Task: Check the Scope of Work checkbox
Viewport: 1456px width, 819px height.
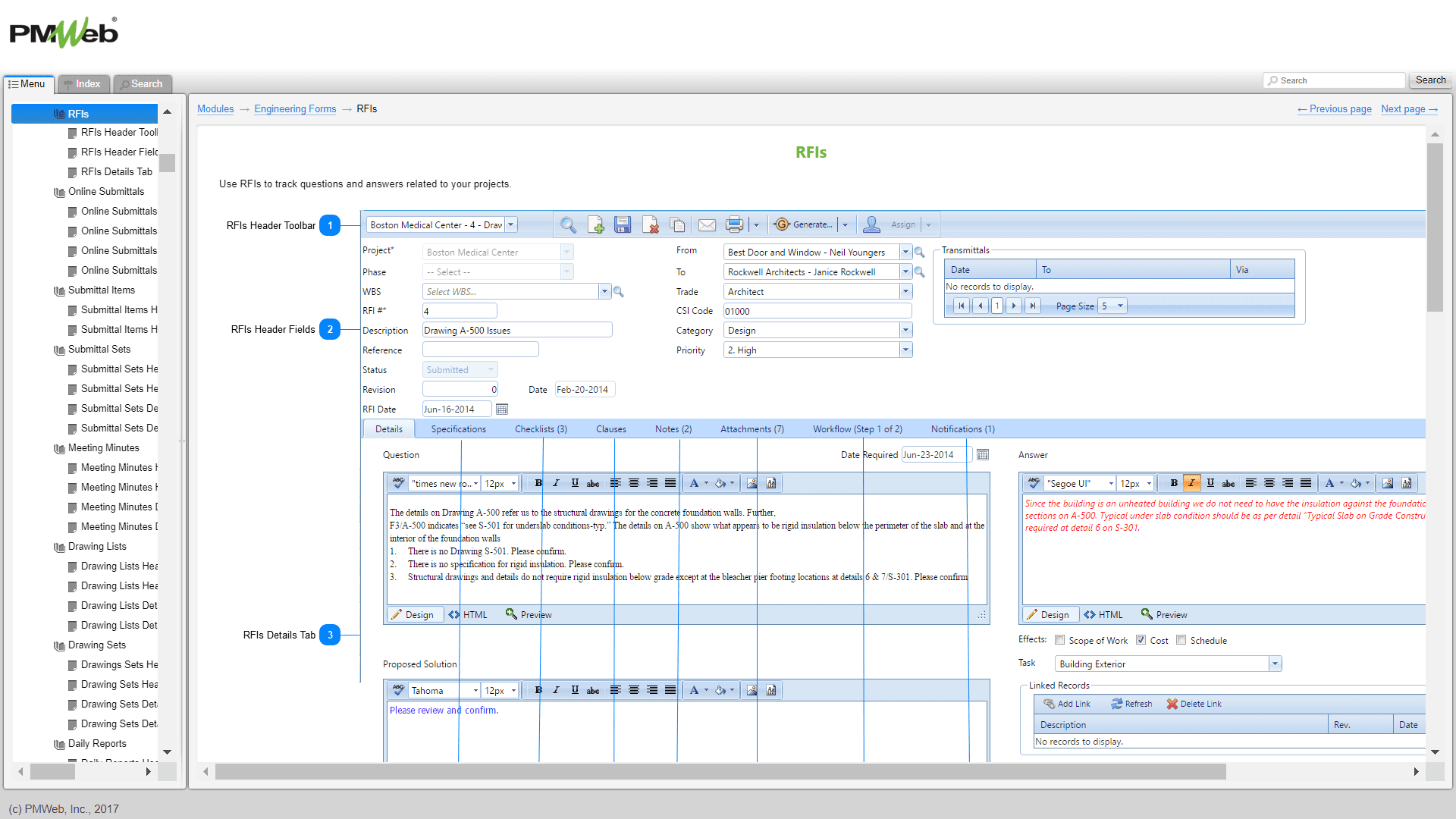Action: [1060, 640]
